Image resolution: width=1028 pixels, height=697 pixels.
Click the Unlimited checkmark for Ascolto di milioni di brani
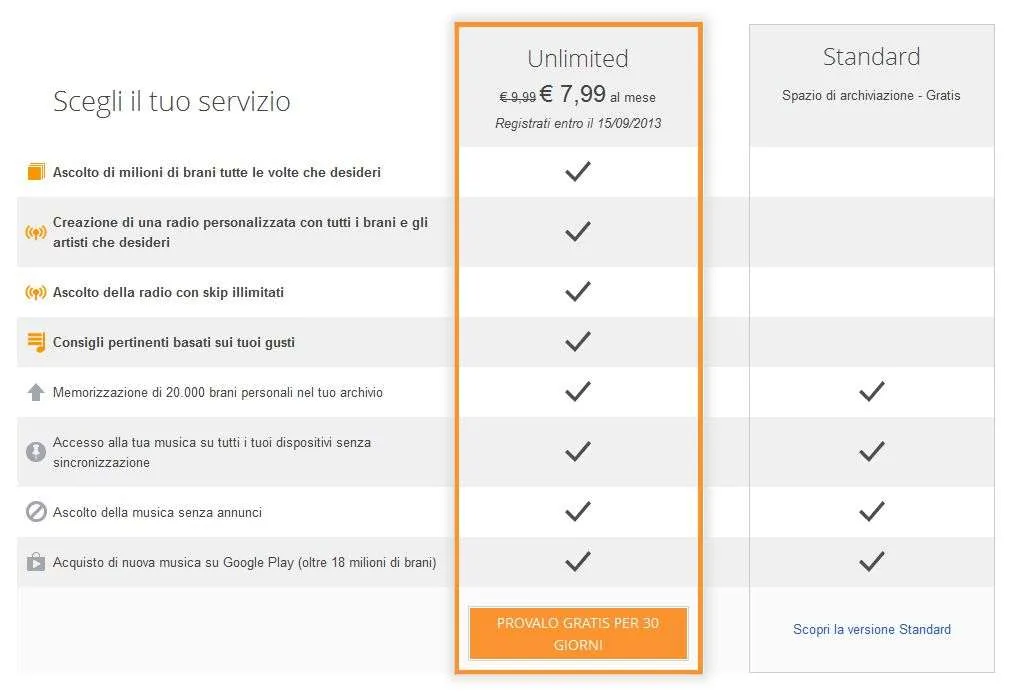click(578, 171)
